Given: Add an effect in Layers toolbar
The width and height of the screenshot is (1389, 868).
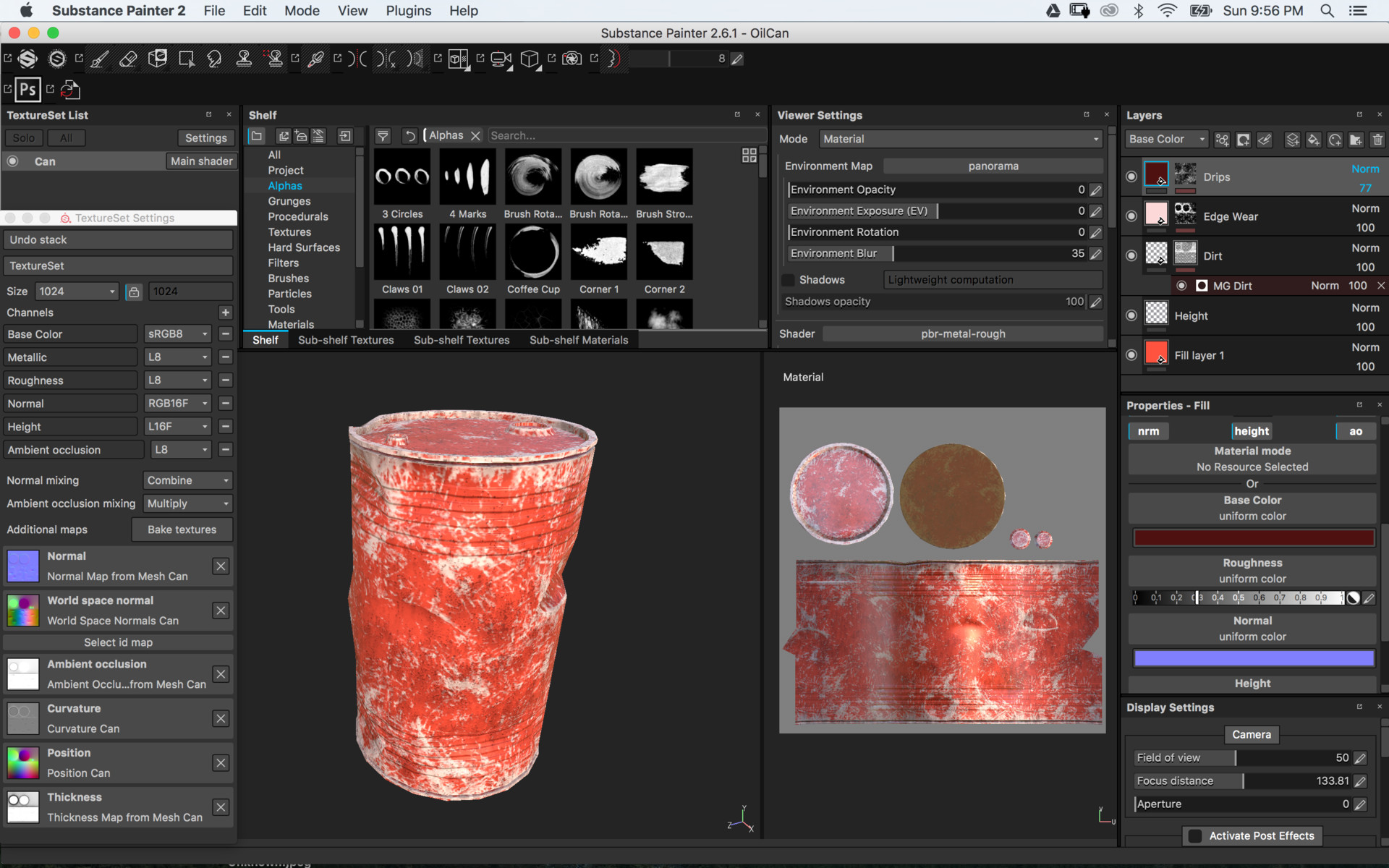Looking at the screenshot, I should pos(1222,140).
